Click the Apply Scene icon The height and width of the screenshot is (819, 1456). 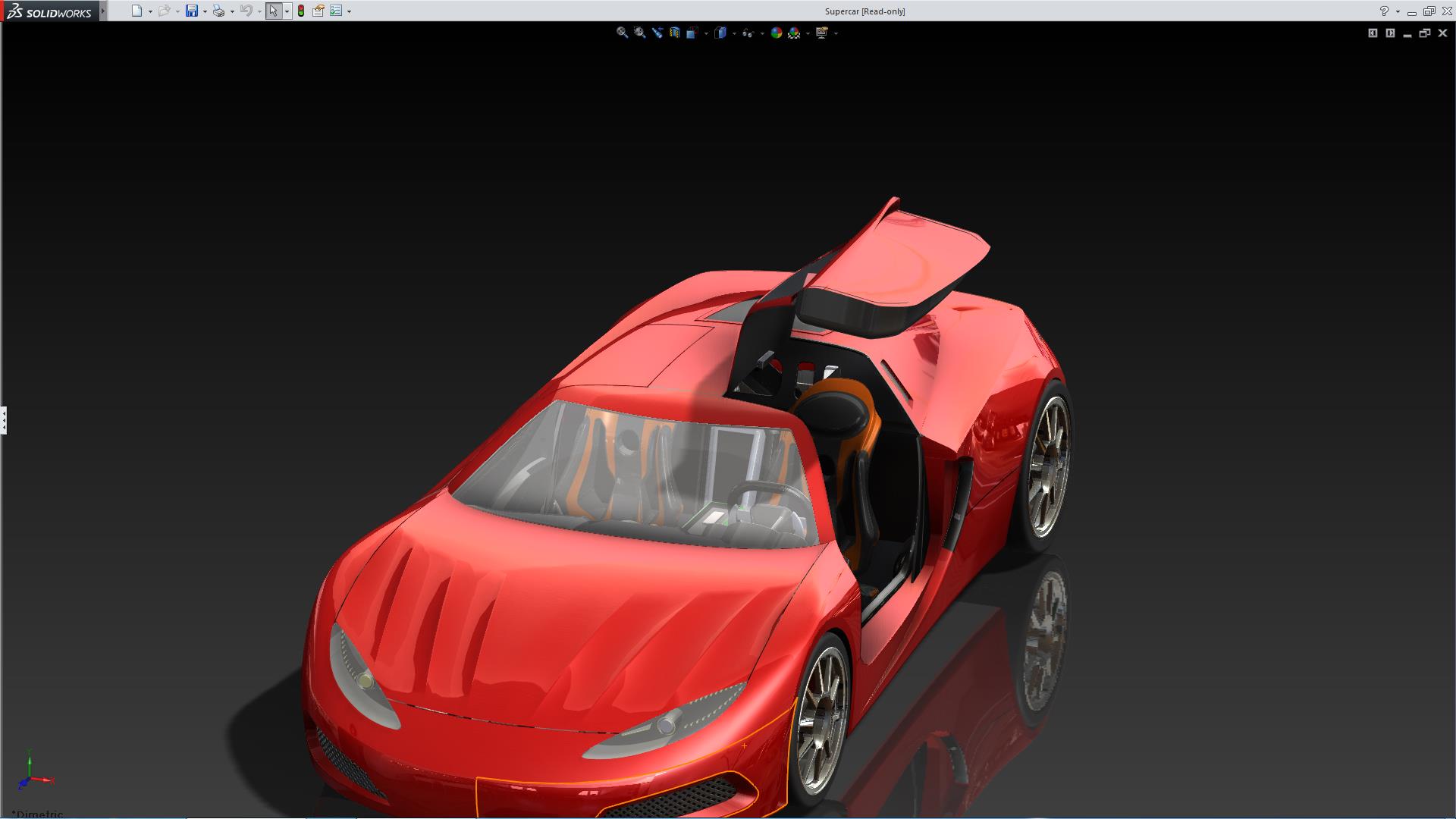[794, 33]
